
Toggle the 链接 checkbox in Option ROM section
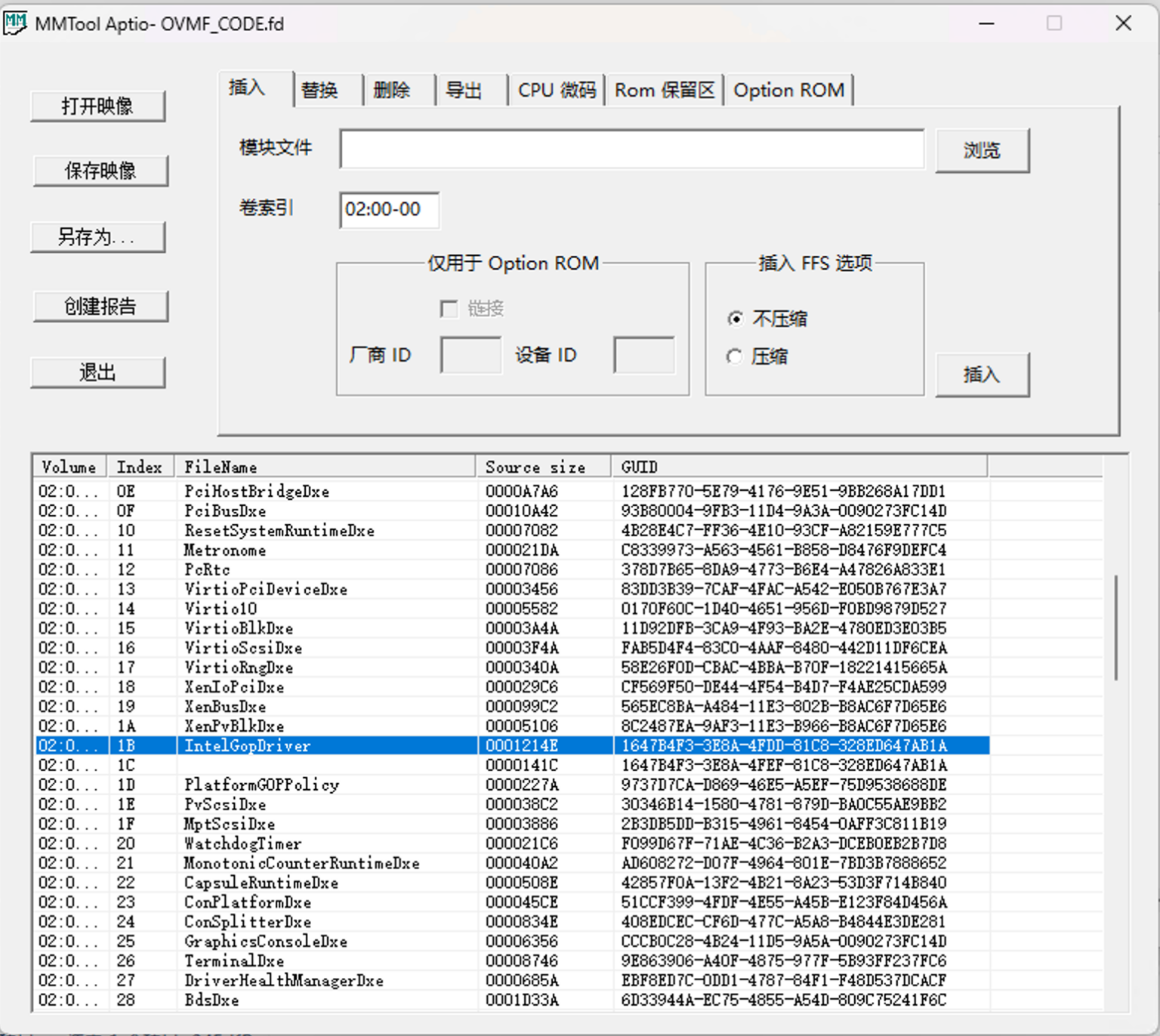tap(449, 309)
